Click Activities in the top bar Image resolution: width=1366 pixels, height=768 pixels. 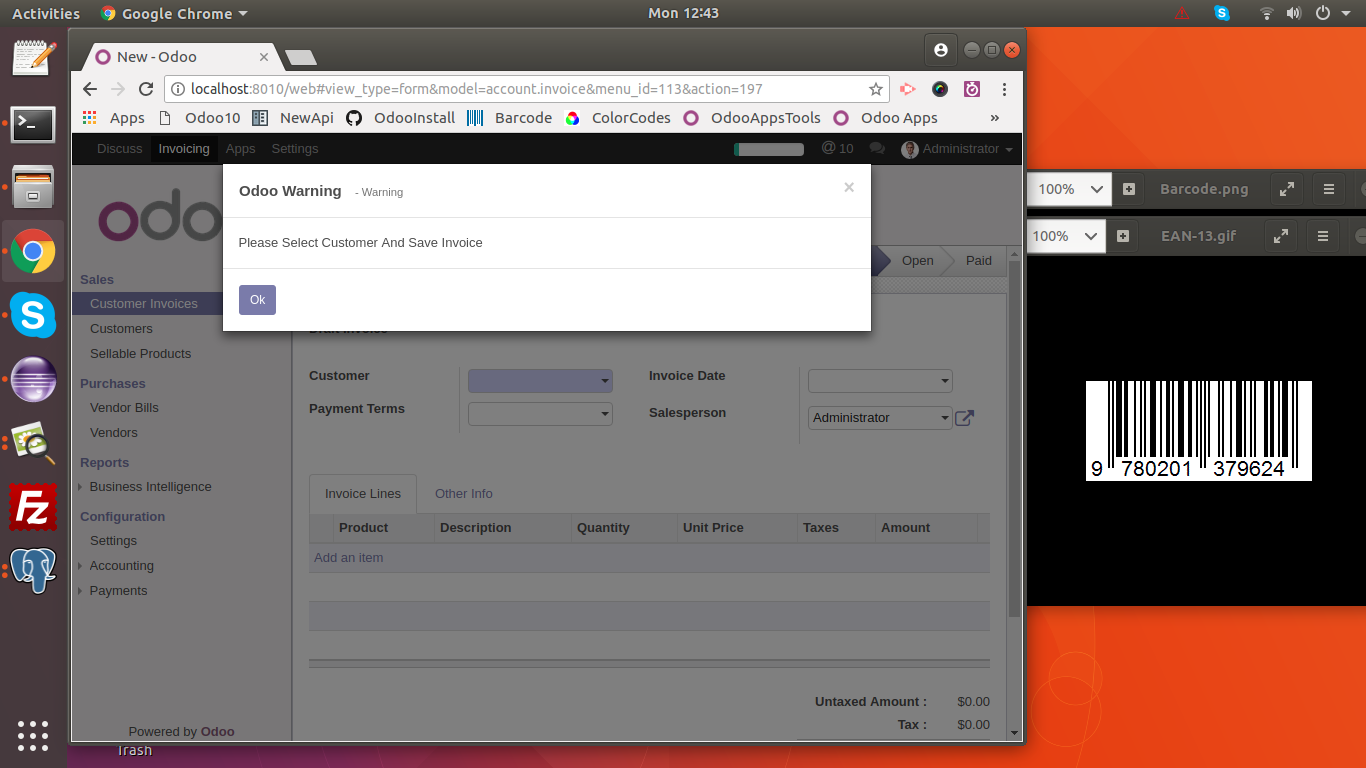(46, 13)
